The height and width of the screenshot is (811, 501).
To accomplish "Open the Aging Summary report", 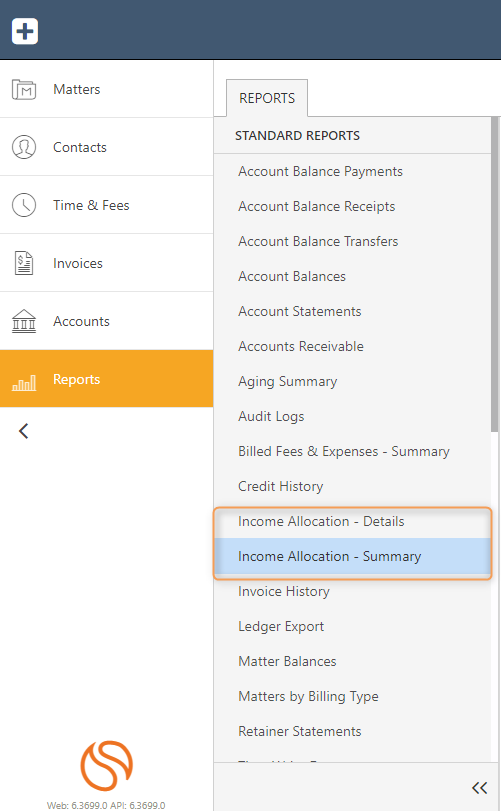I will (352, 382).
